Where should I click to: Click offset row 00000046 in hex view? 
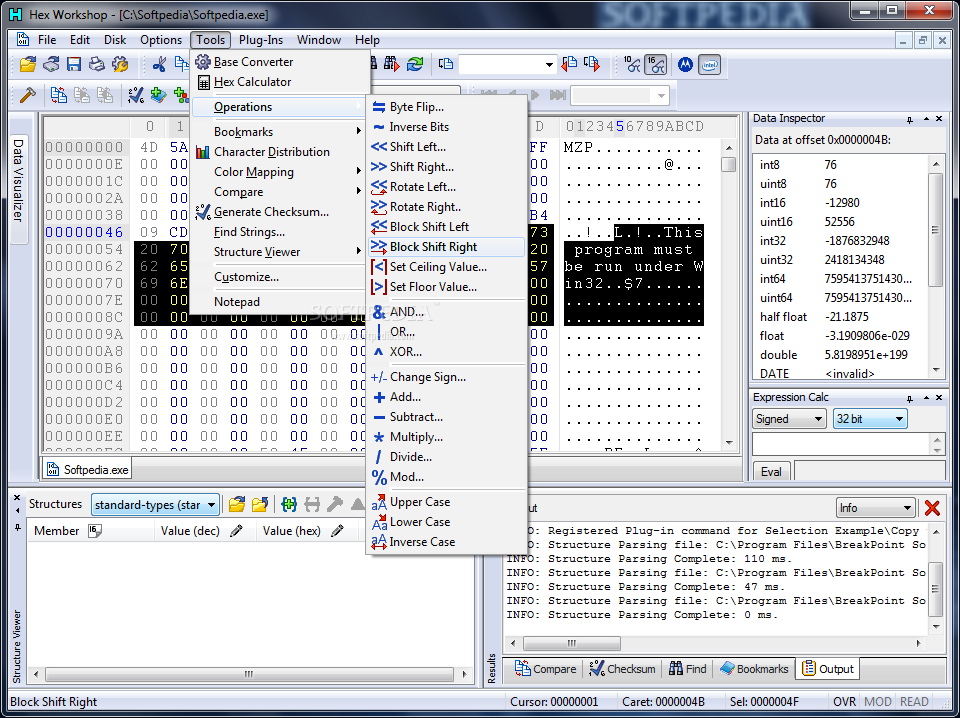click(x=84, y=232)
